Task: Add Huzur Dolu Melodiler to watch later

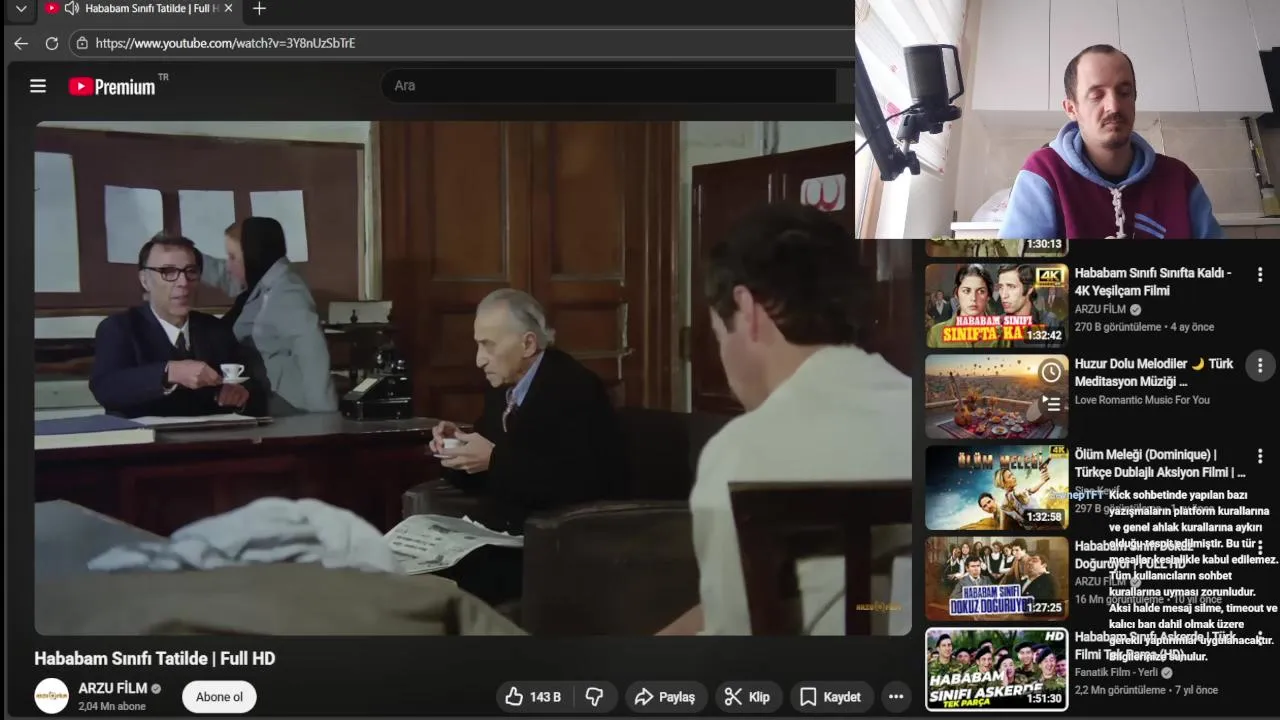Action: click(1051, 373)
